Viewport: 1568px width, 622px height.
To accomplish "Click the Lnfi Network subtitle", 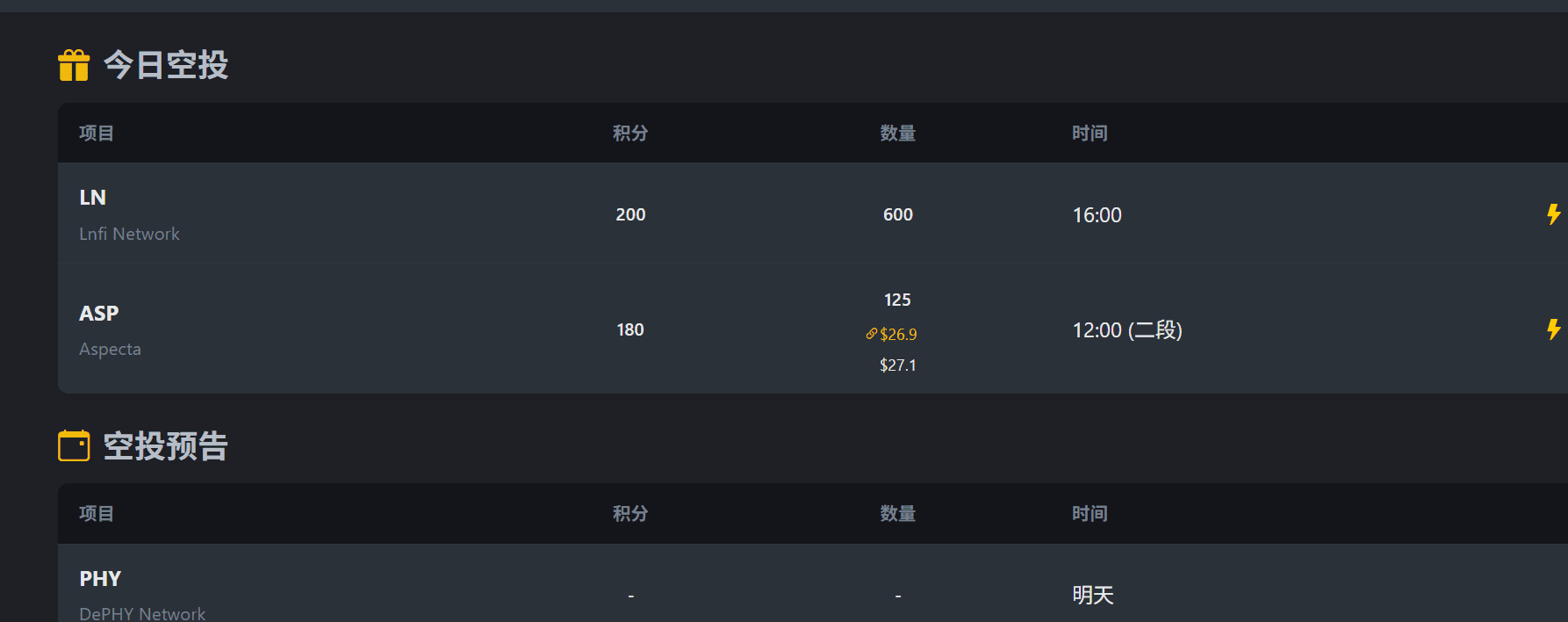I will point(129,234).
